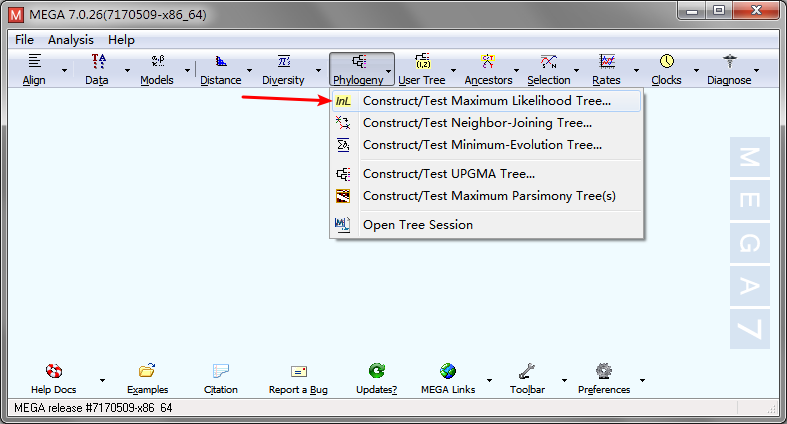
Task: Expand the Diagnose dropdown arrow
Action: 756,71
